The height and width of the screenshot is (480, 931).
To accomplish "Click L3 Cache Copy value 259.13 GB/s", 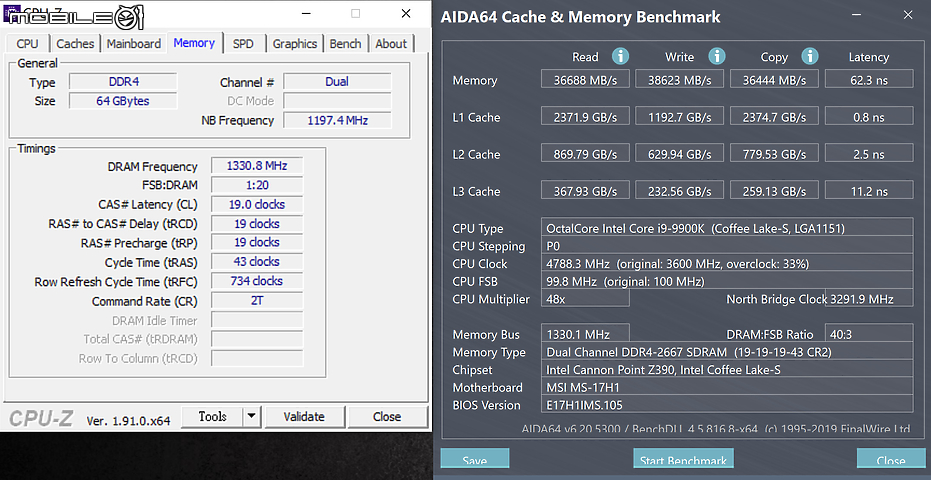I will (774, 191).
